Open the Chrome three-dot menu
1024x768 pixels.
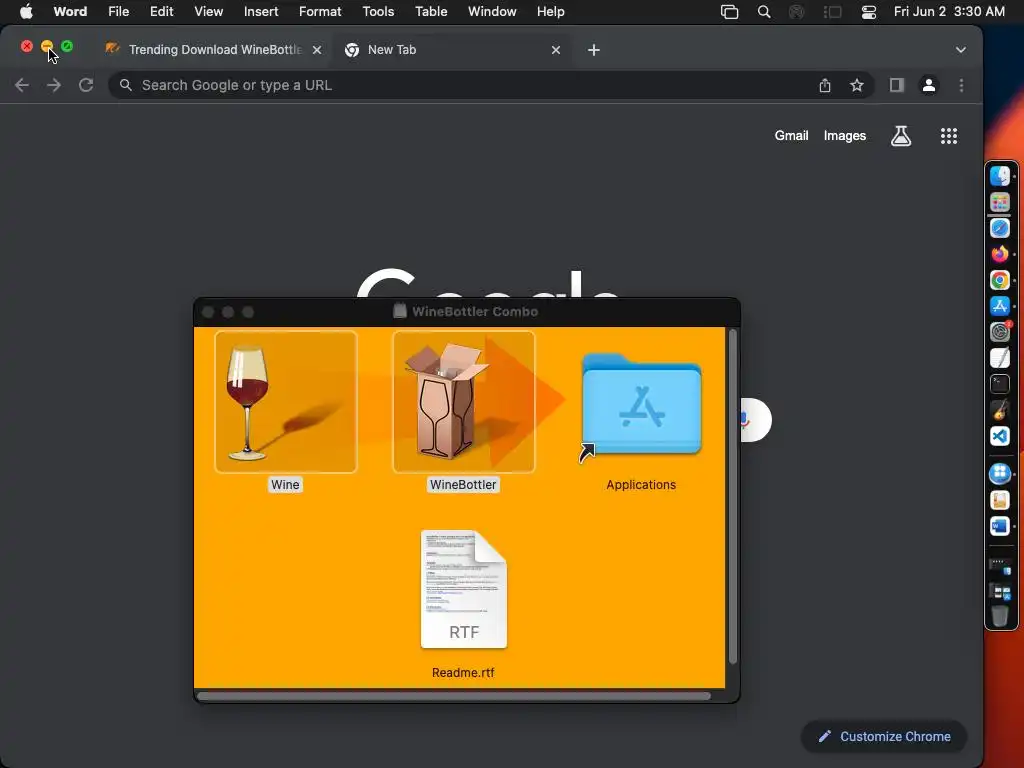pos(961,86)
